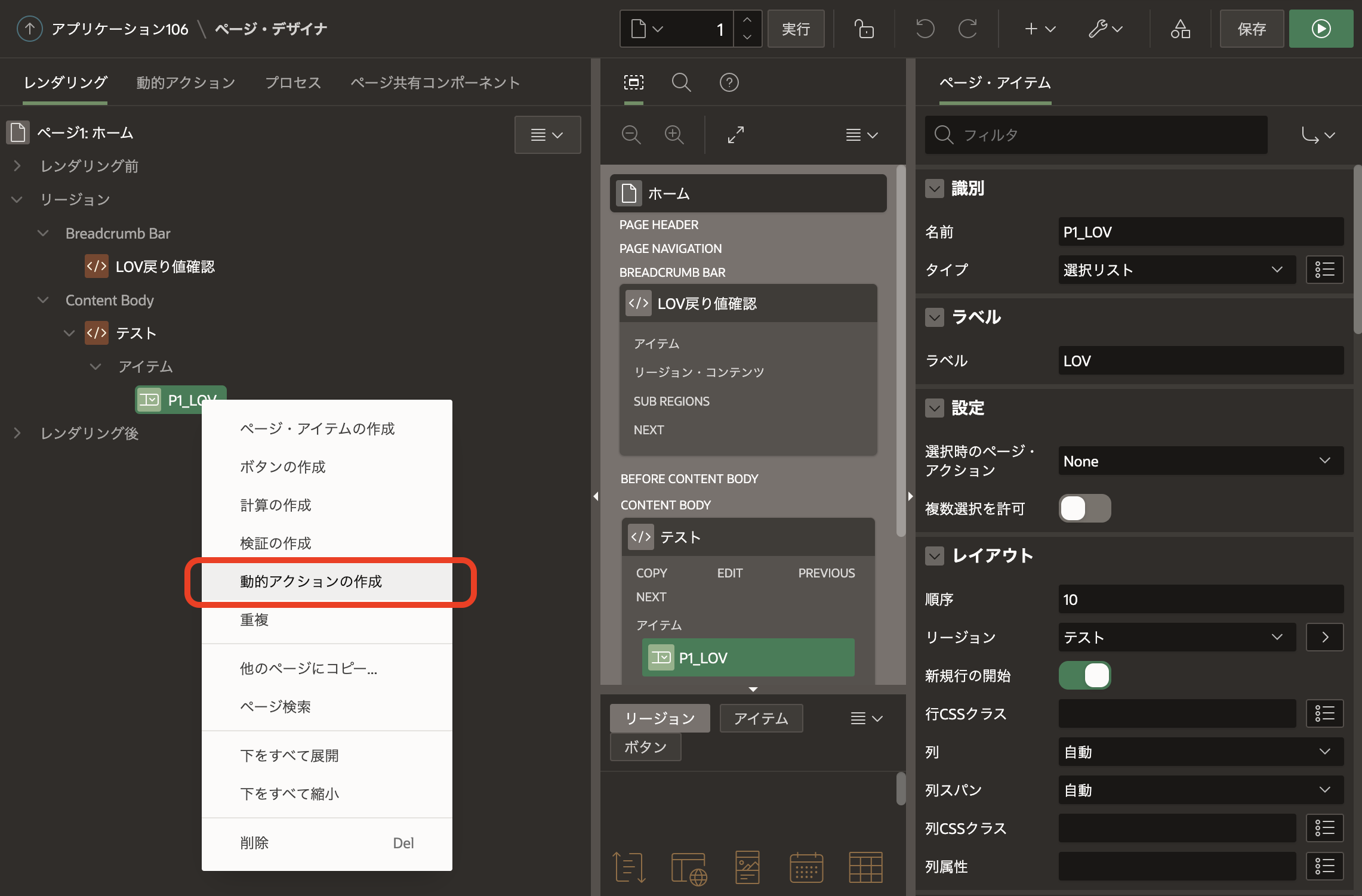The height and width of the screenshot is (896, 1362).
Task: Expand the レンダリング後 tree node
Action: [17, 433]
